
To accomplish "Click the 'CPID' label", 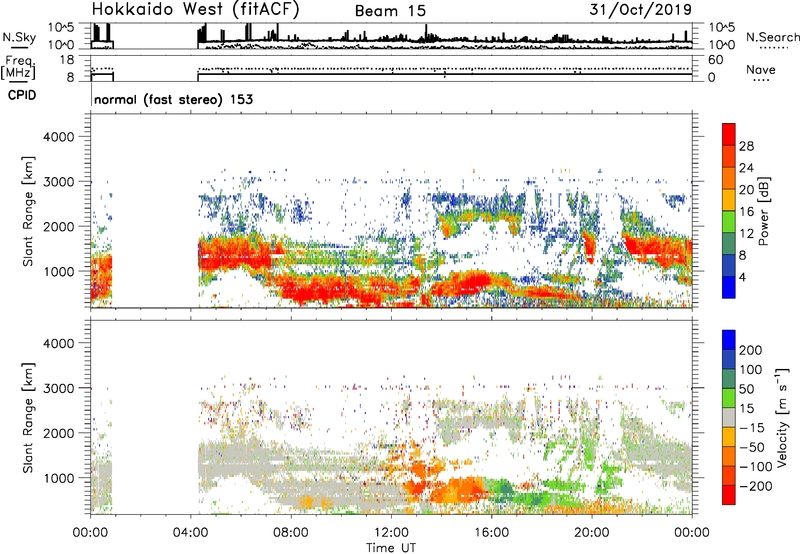I will (21, 95).
